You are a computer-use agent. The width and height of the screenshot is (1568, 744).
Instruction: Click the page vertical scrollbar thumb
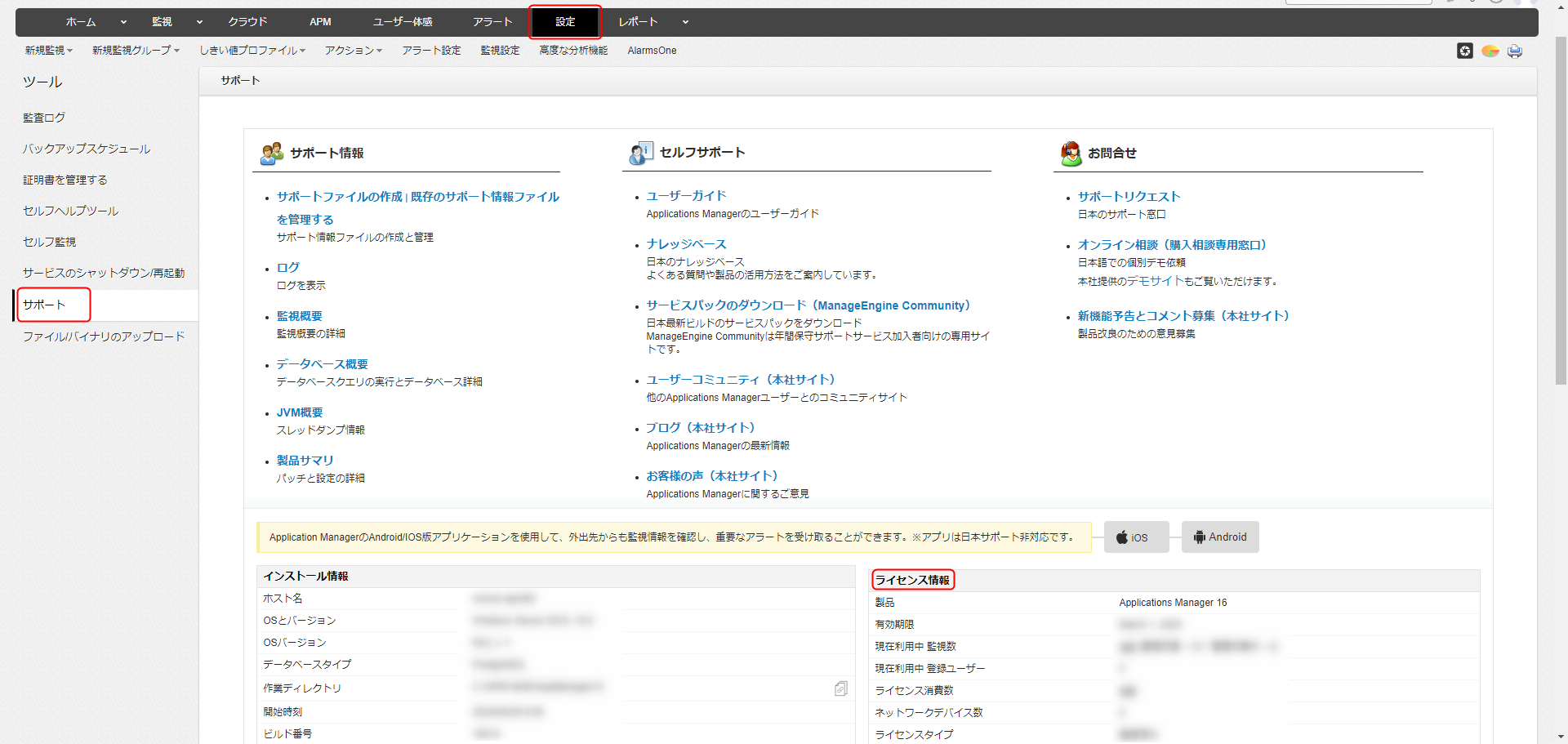click(x=1560, y=212)
